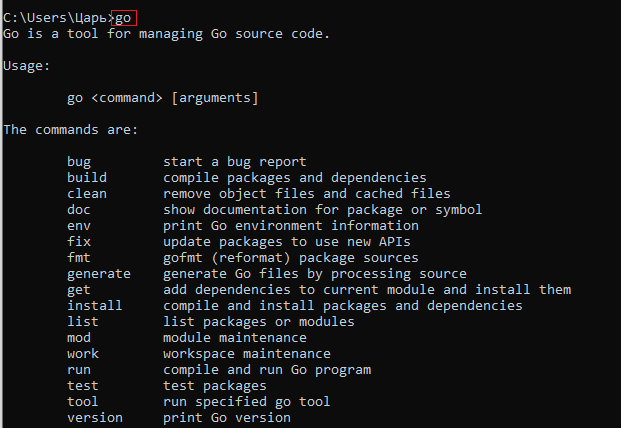Click the 'fix' command entry
The width and height of the screenshot is (621, 428).
pos(79,242)
